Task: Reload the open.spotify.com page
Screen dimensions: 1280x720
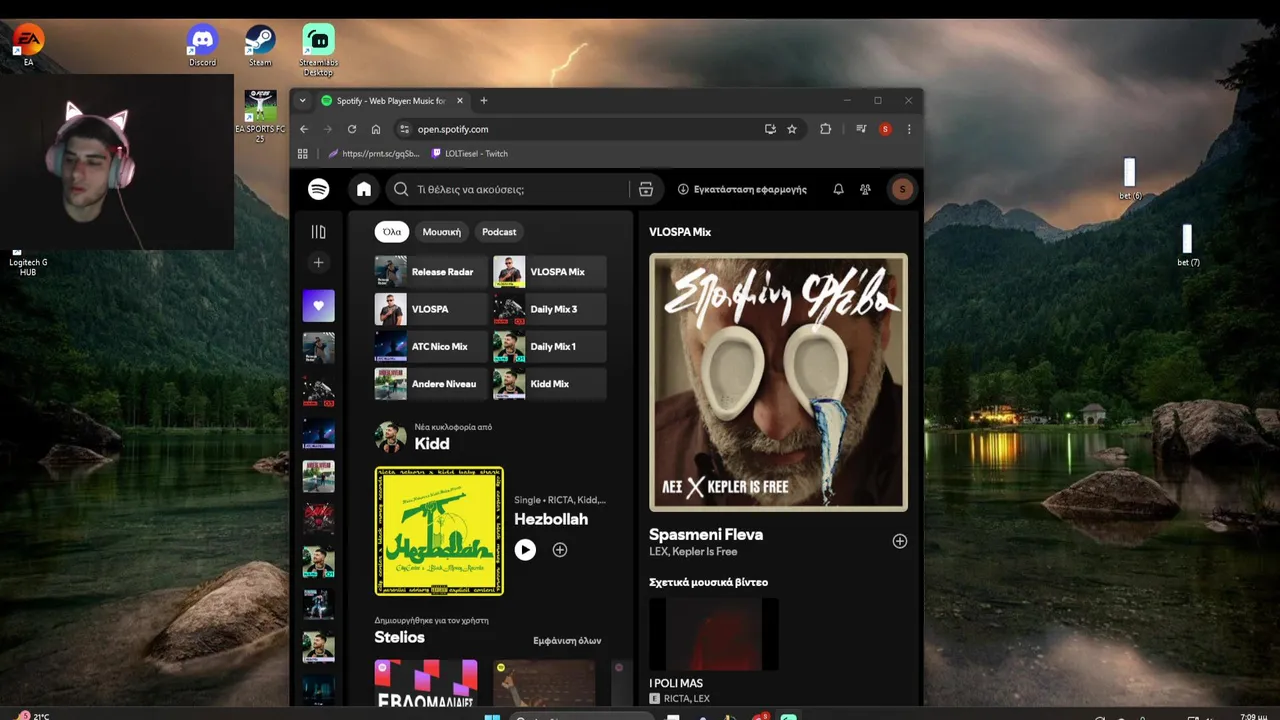Action: click(352, 129)
